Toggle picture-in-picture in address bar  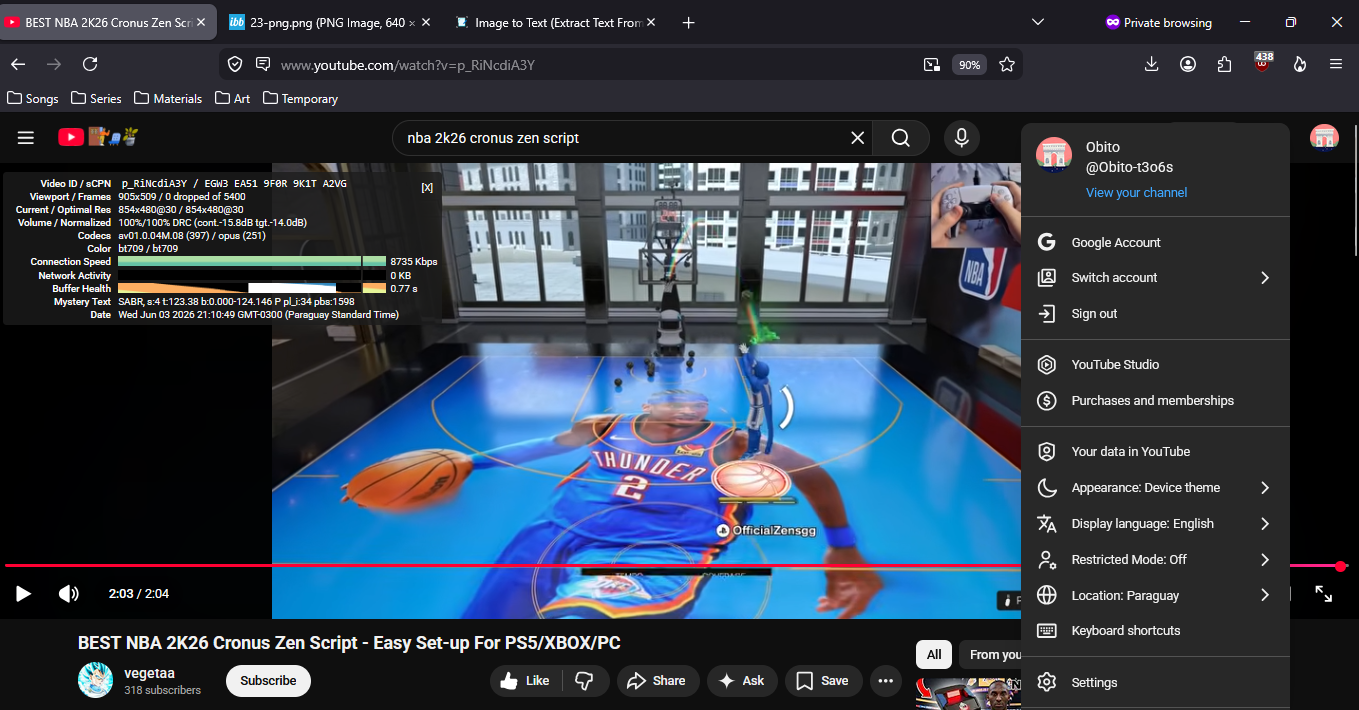931,64
